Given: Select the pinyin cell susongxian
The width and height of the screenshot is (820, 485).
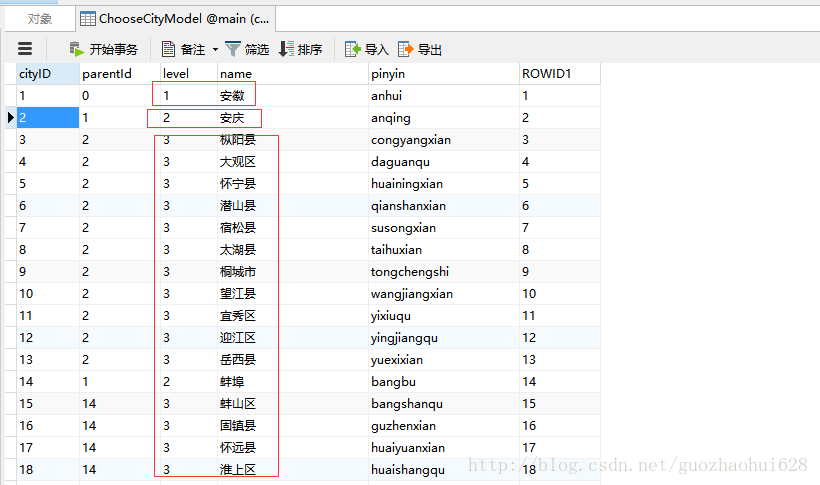Looking at the screenshot, I should (444, 228).
